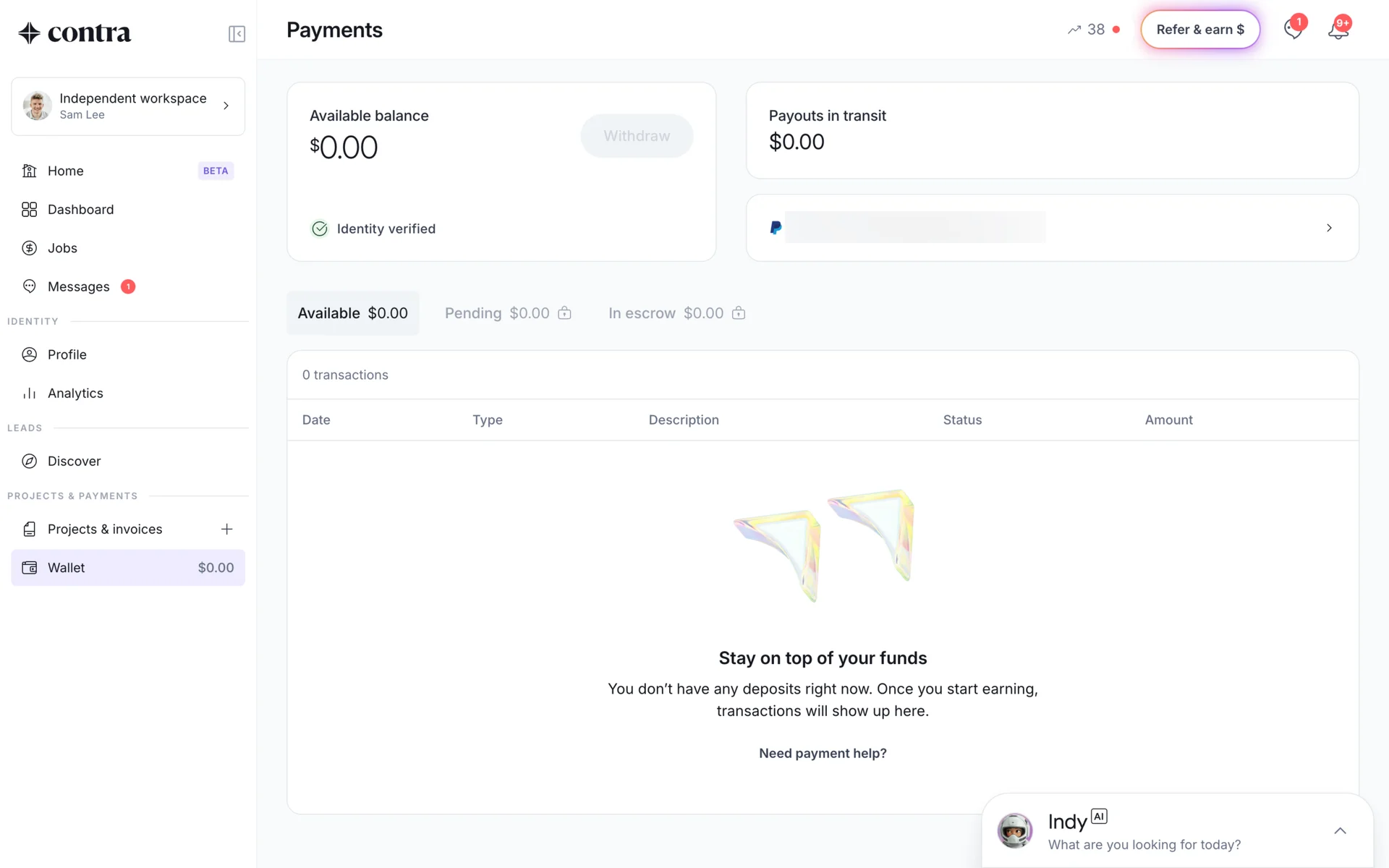Viewport: 1389px width, 868px height.
Task: Click the trending stats icon showing 38
Action: 1075,30
